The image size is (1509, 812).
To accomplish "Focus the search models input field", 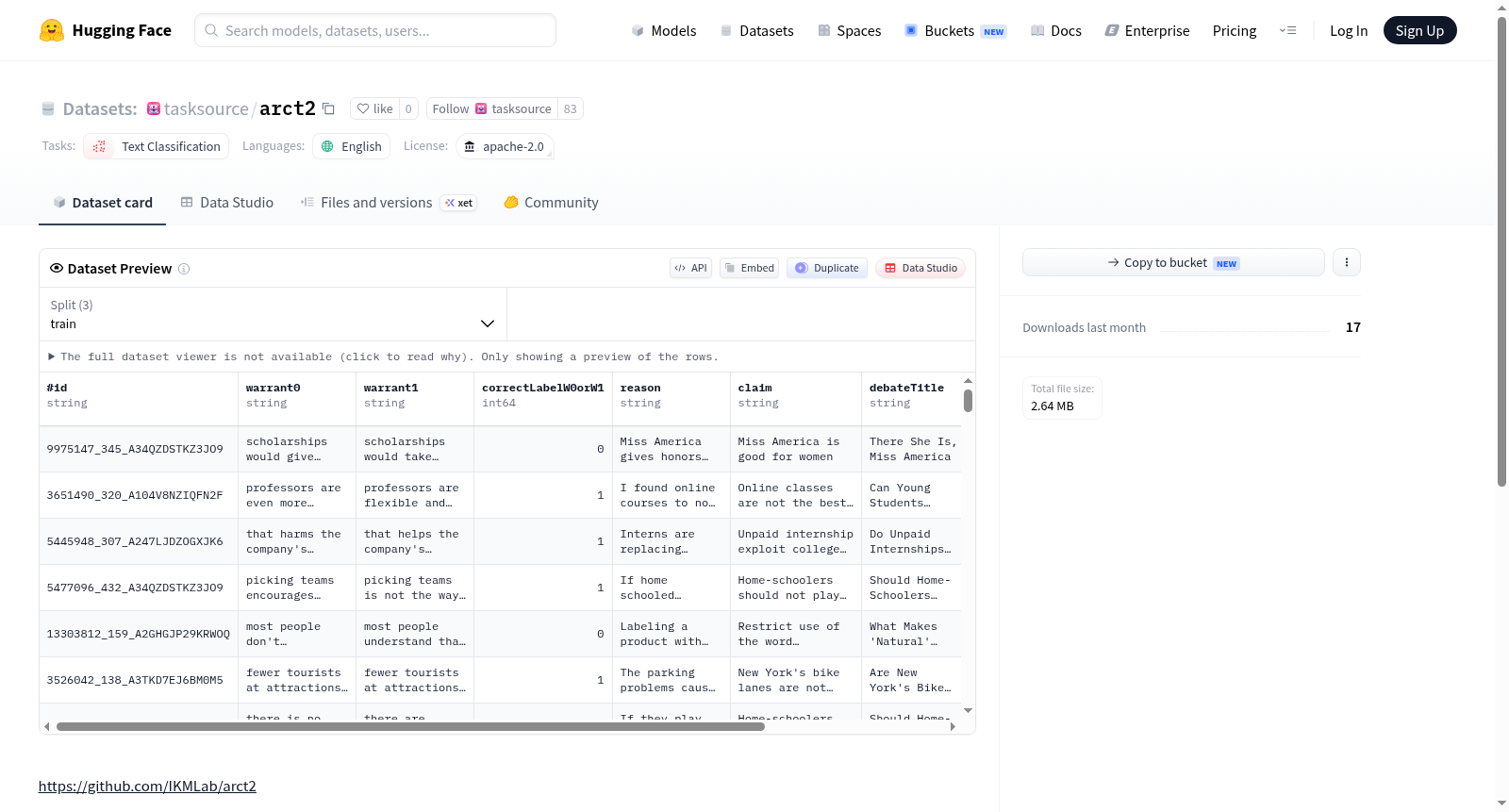I will (x=375, y=30).
